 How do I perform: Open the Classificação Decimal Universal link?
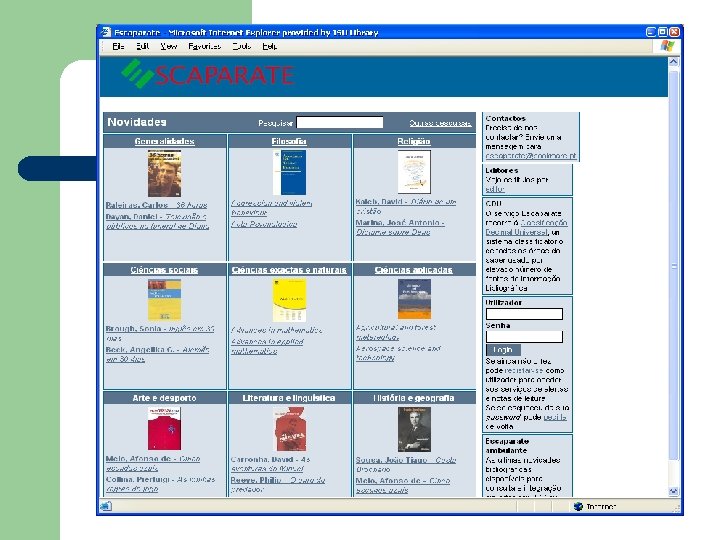(x=527, y=227)
